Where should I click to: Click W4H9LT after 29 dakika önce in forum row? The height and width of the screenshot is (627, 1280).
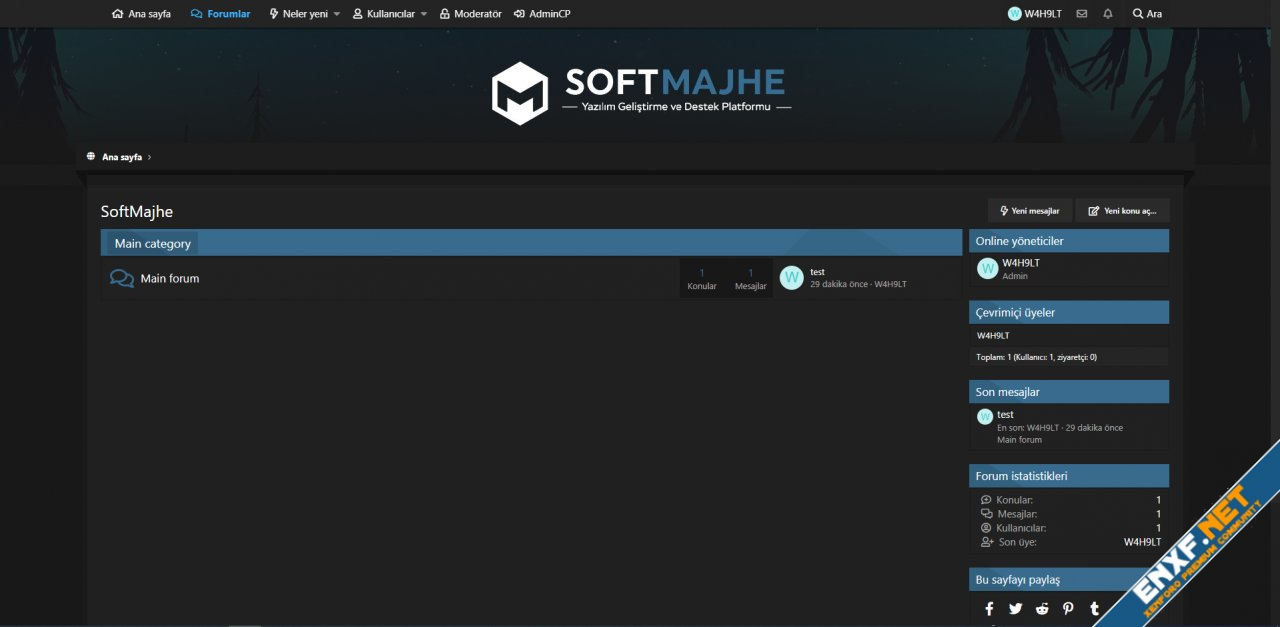tap(890, 284)
